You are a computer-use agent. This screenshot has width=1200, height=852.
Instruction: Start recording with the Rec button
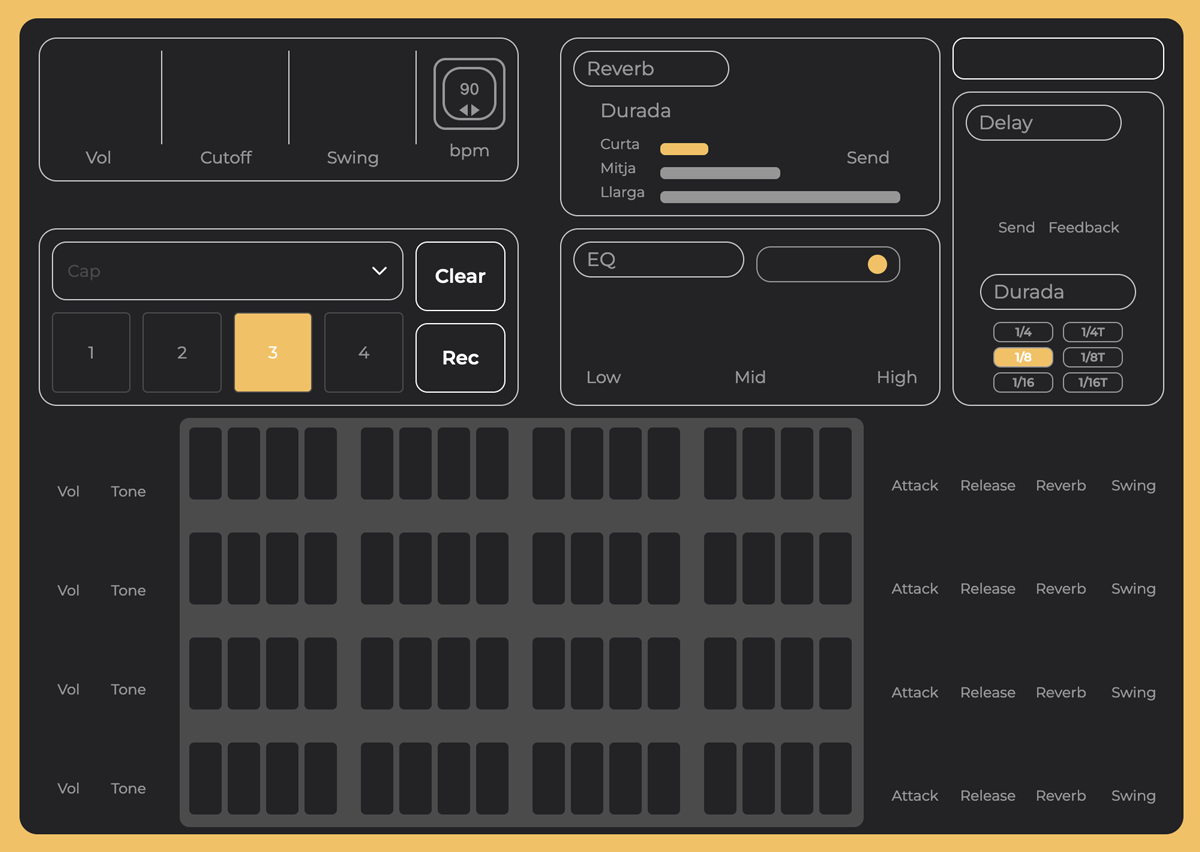pos(460,358)
